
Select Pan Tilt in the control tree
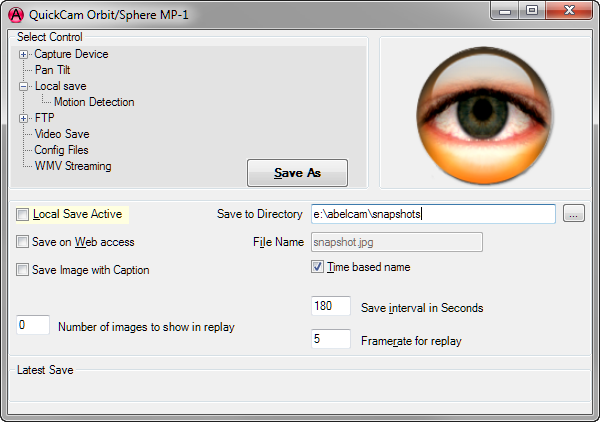click(52, 70)
